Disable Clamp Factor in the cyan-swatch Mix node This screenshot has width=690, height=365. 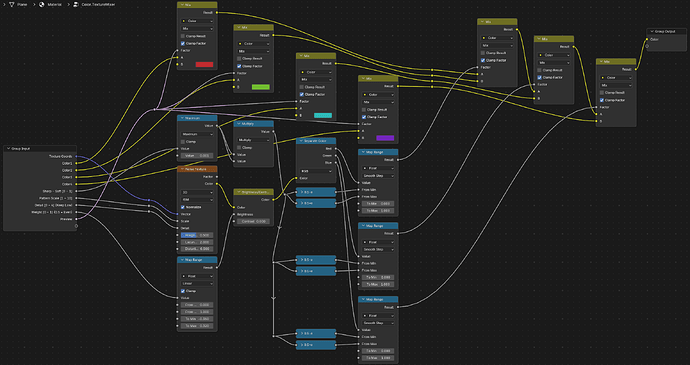coord(301,94)
